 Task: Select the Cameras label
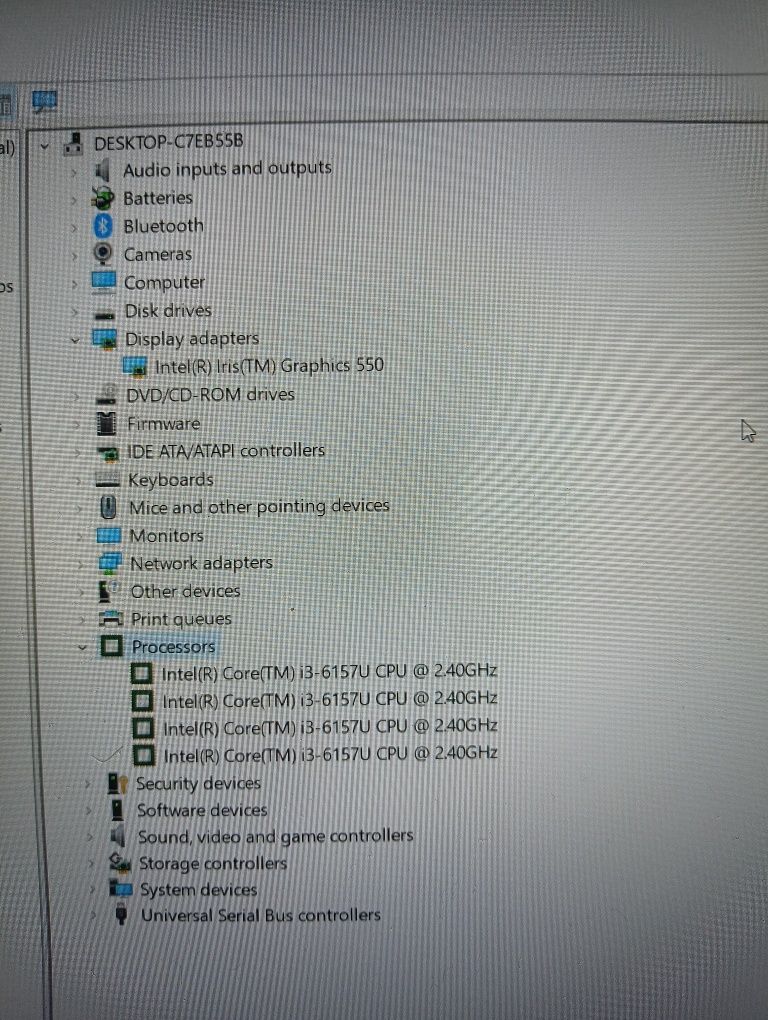(158, 254)
